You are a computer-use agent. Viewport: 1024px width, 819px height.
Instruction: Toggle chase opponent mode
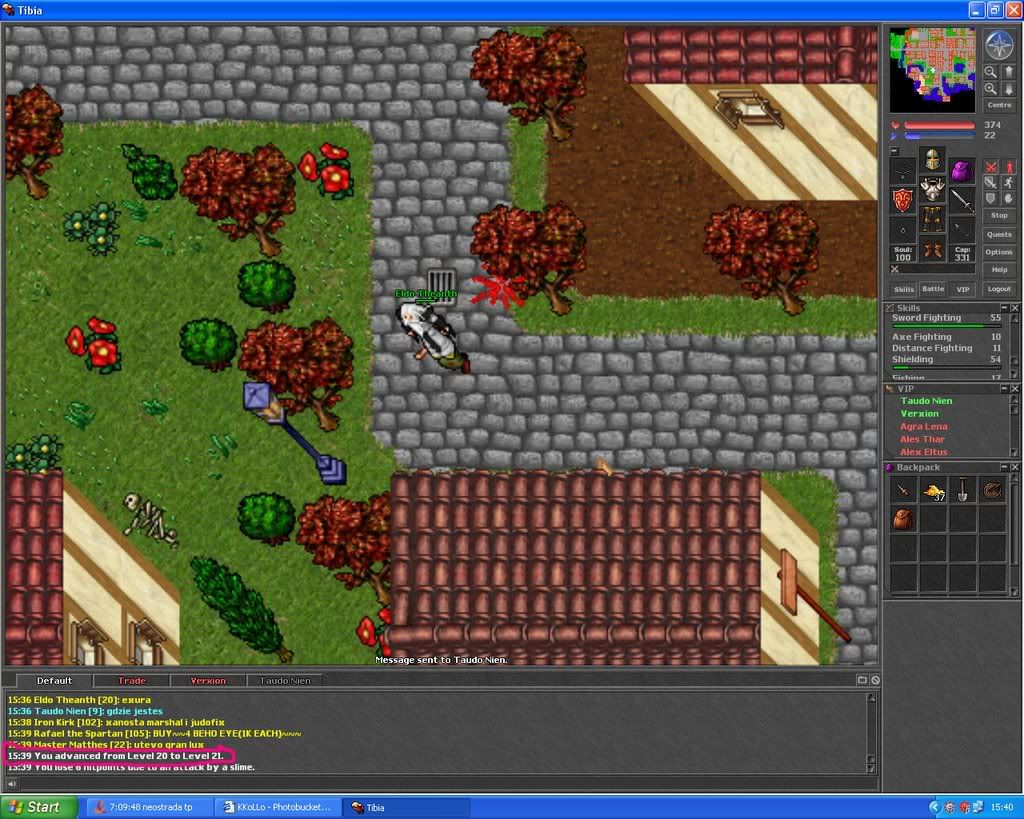(1008, 183)
